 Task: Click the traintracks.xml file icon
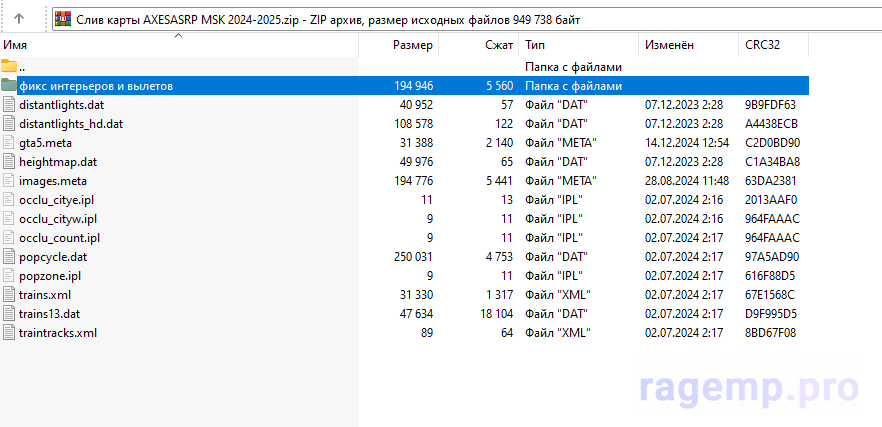point(9,333)
